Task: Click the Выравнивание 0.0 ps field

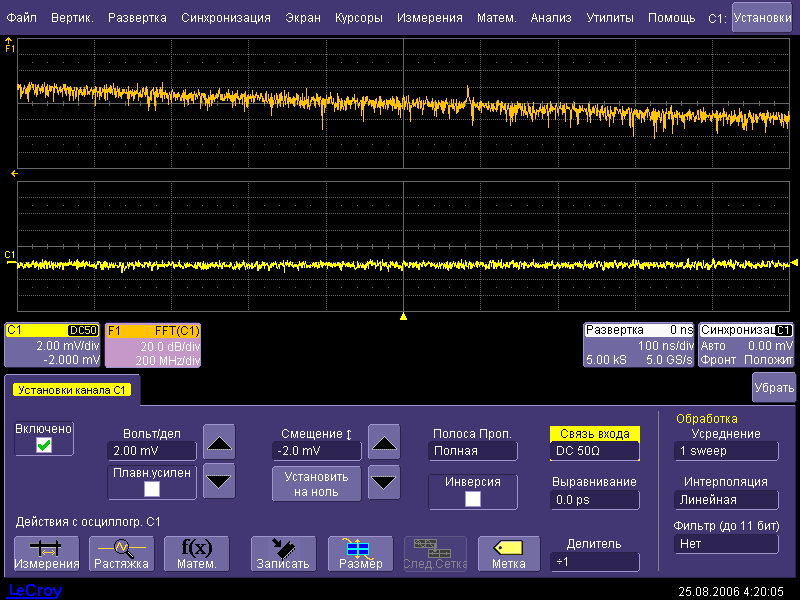Action: coord(594,499)
